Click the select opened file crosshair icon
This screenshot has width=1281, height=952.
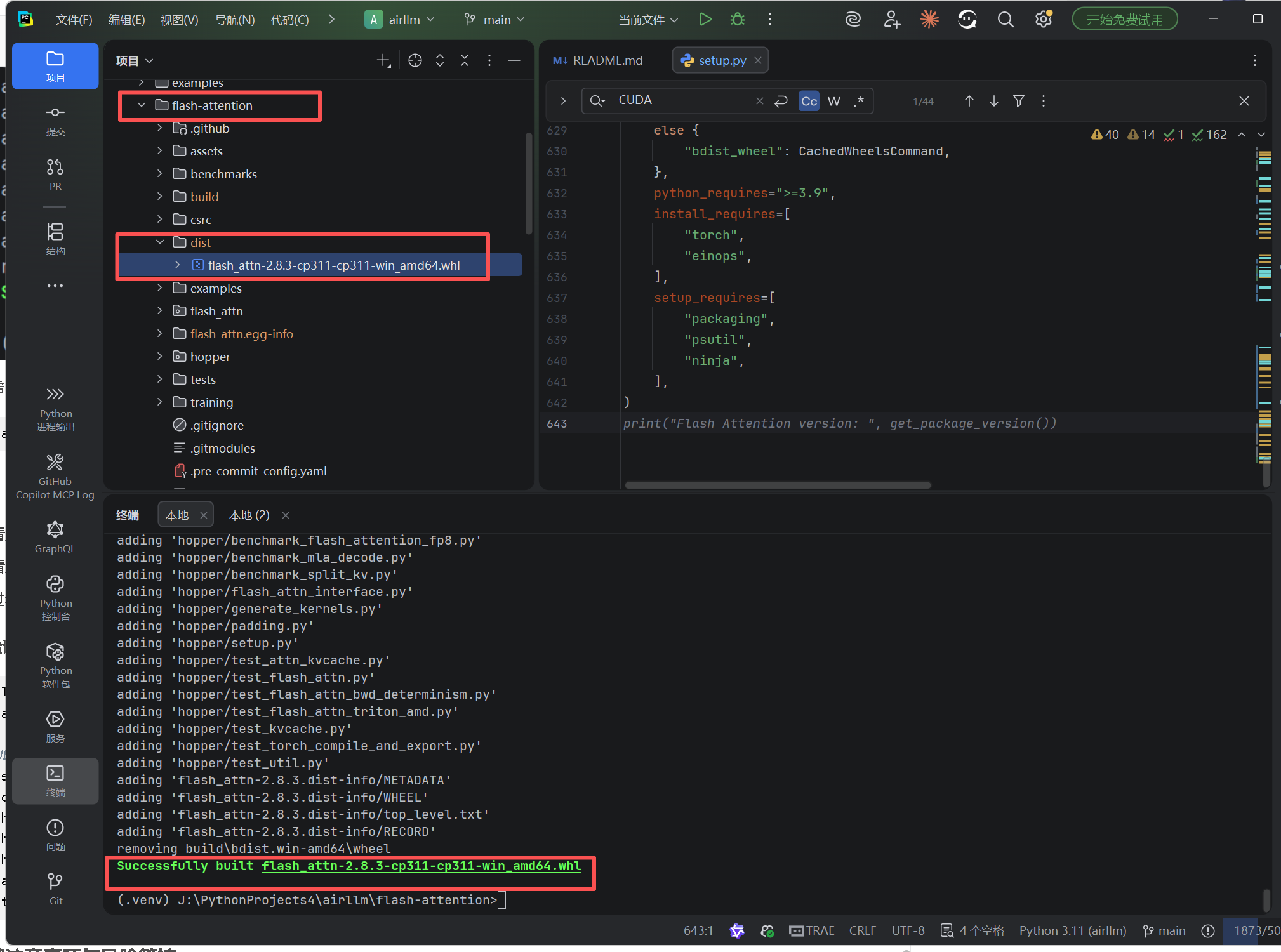tap(415, 60)
